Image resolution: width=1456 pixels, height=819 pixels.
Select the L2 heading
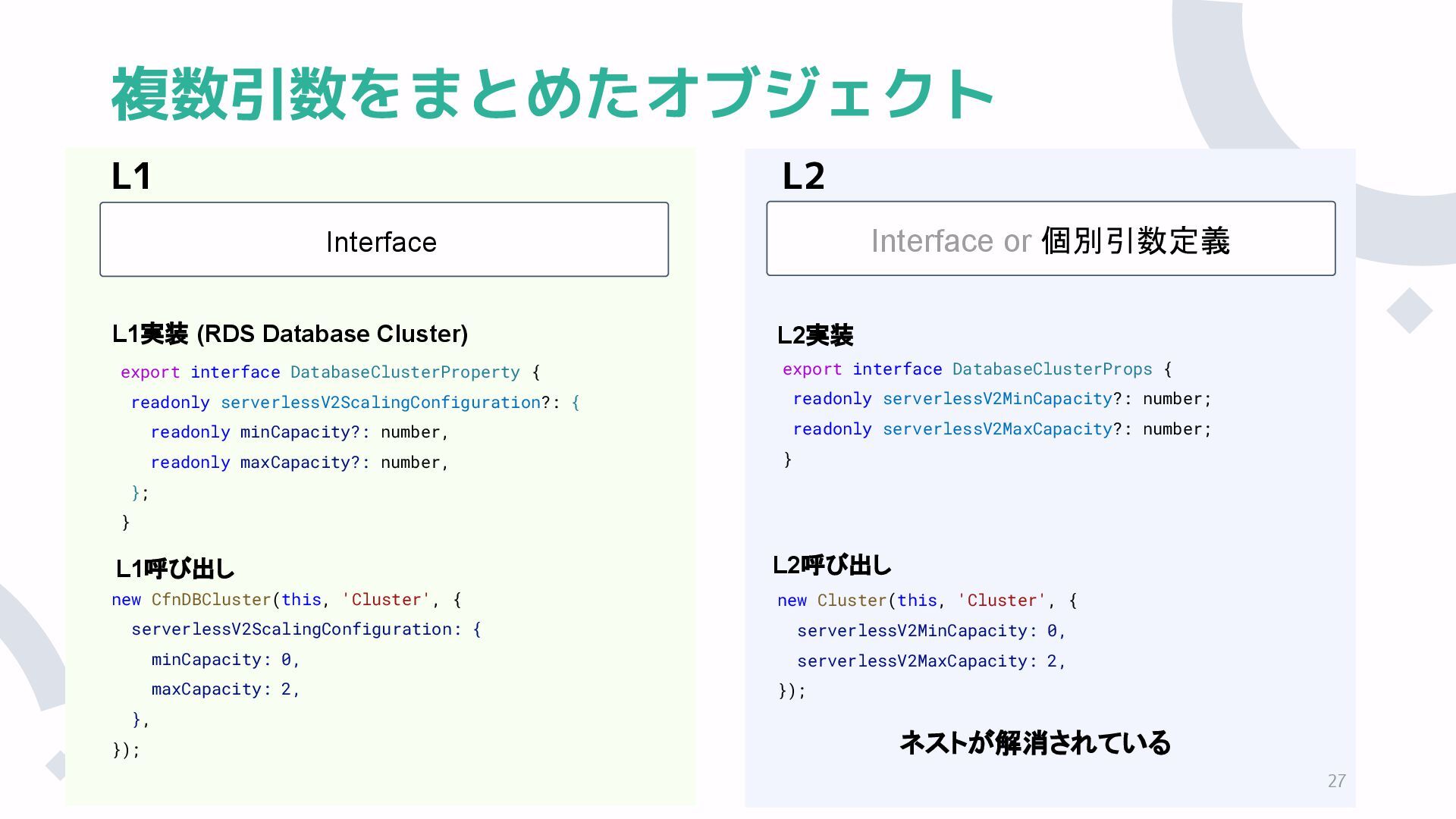click(803, 176)
